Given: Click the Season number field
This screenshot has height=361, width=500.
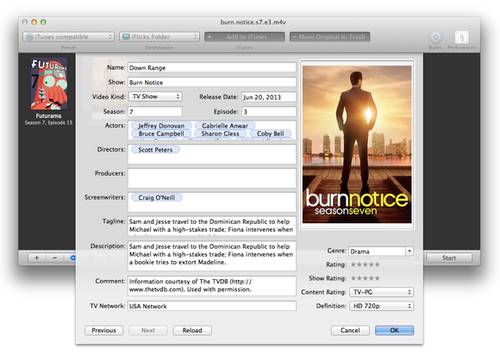Looking at the screenshot, I should tap(155, 112).
